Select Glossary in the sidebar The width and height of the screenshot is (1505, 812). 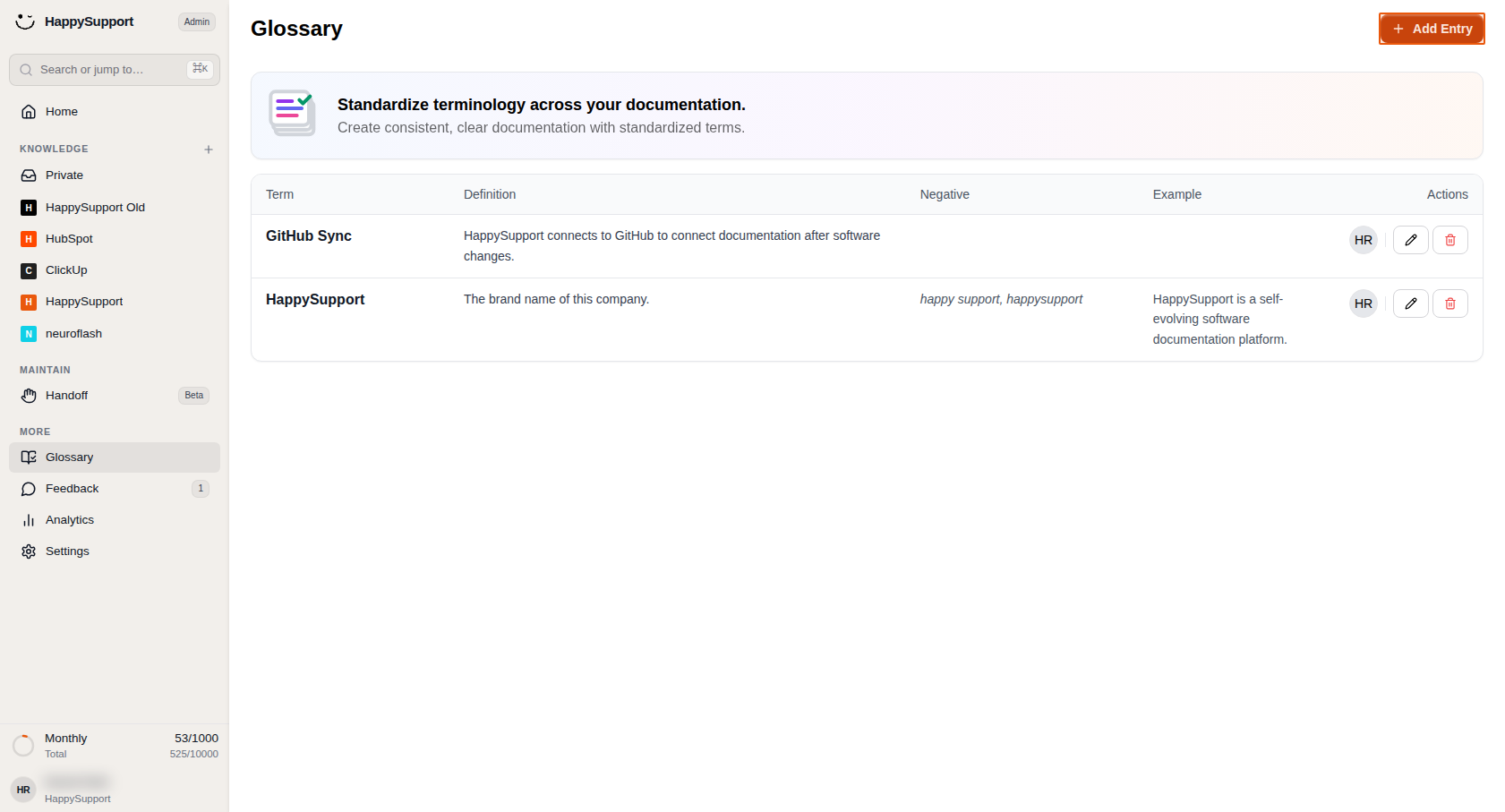tap(115, 457)
